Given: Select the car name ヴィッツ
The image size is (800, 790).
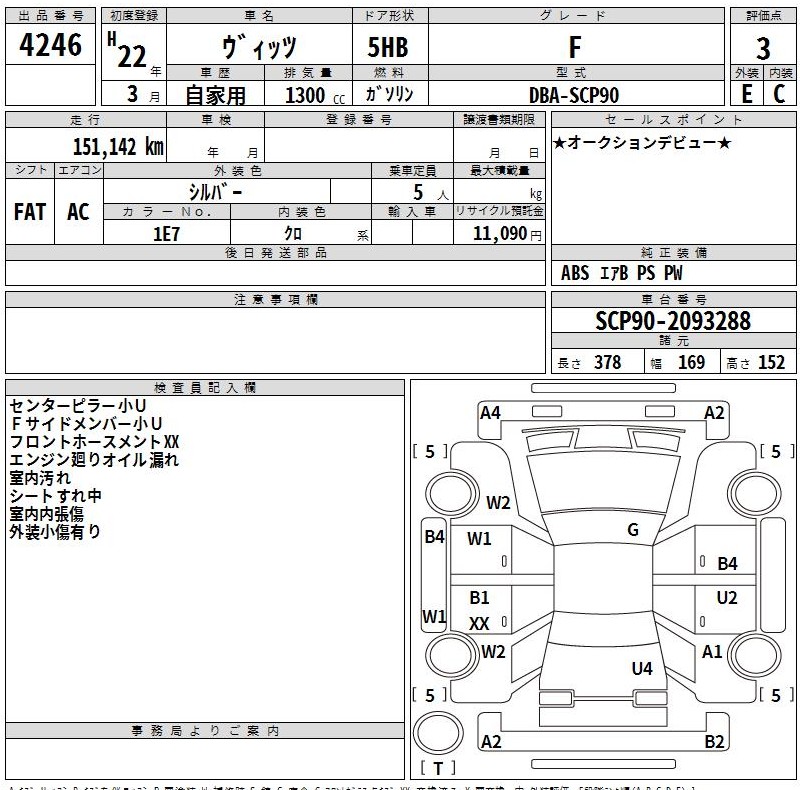Looking at the screenshot, I should coord(259,46).
